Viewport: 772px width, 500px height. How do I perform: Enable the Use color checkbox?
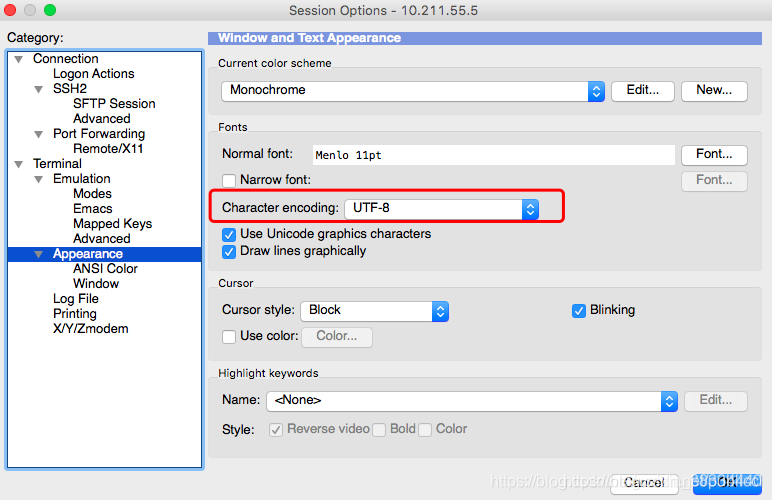tap(229, 337)
